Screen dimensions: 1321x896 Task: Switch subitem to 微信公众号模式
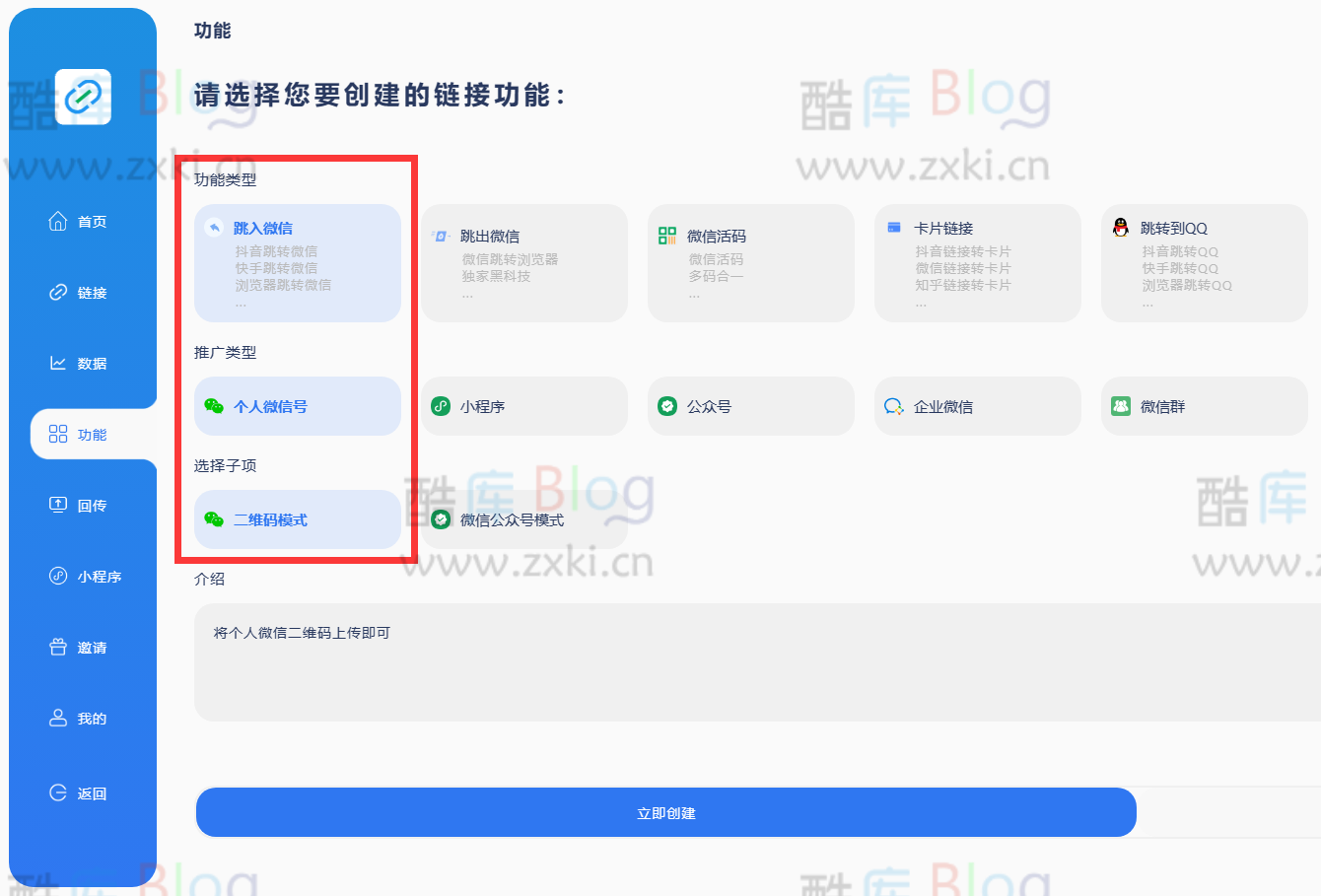click(x=523, y=519)
